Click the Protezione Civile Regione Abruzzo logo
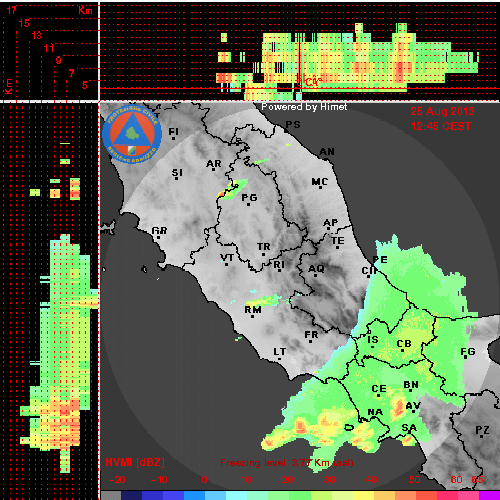The height and width of the screenshot is (500, 500). click(132, 134)
